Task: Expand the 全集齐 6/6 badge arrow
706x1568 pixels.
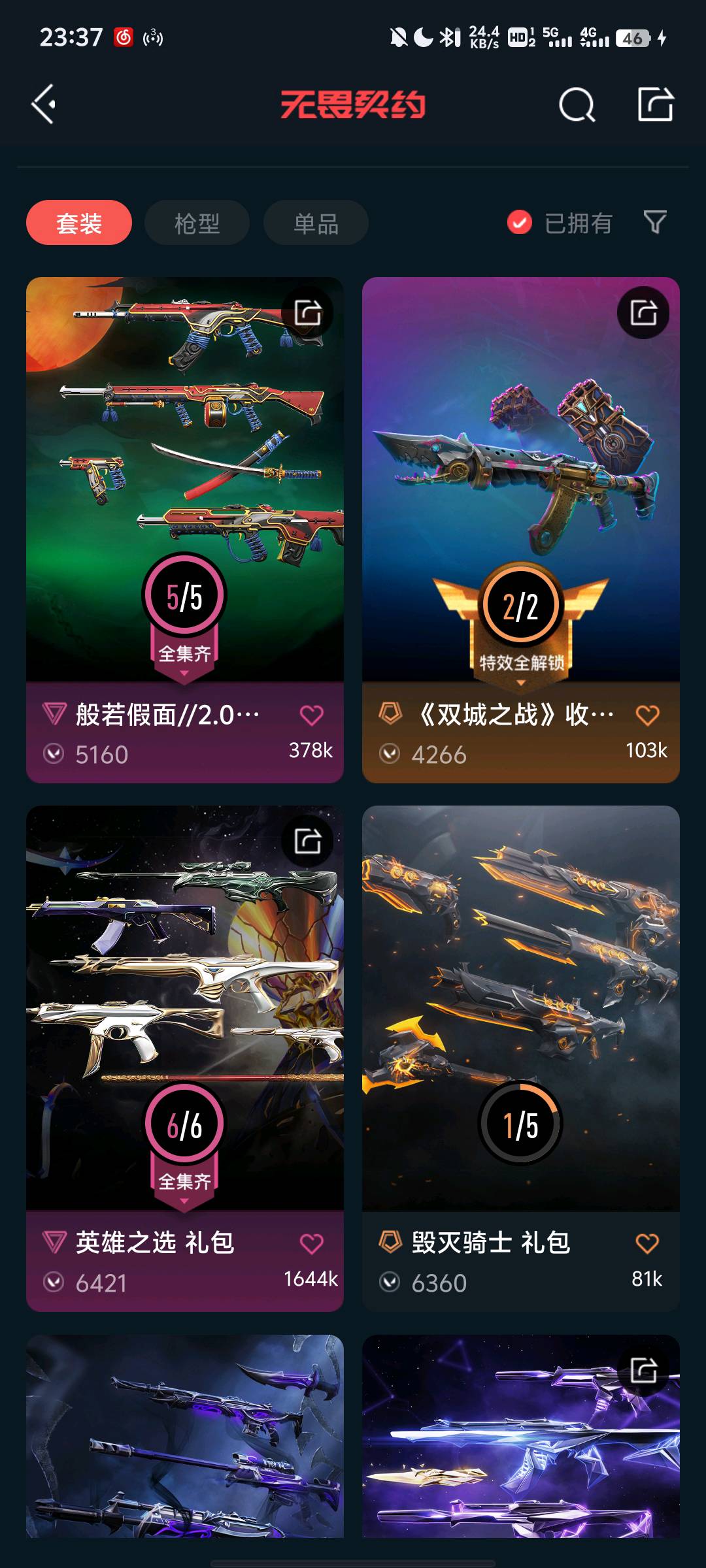Action: [184, 1201]
